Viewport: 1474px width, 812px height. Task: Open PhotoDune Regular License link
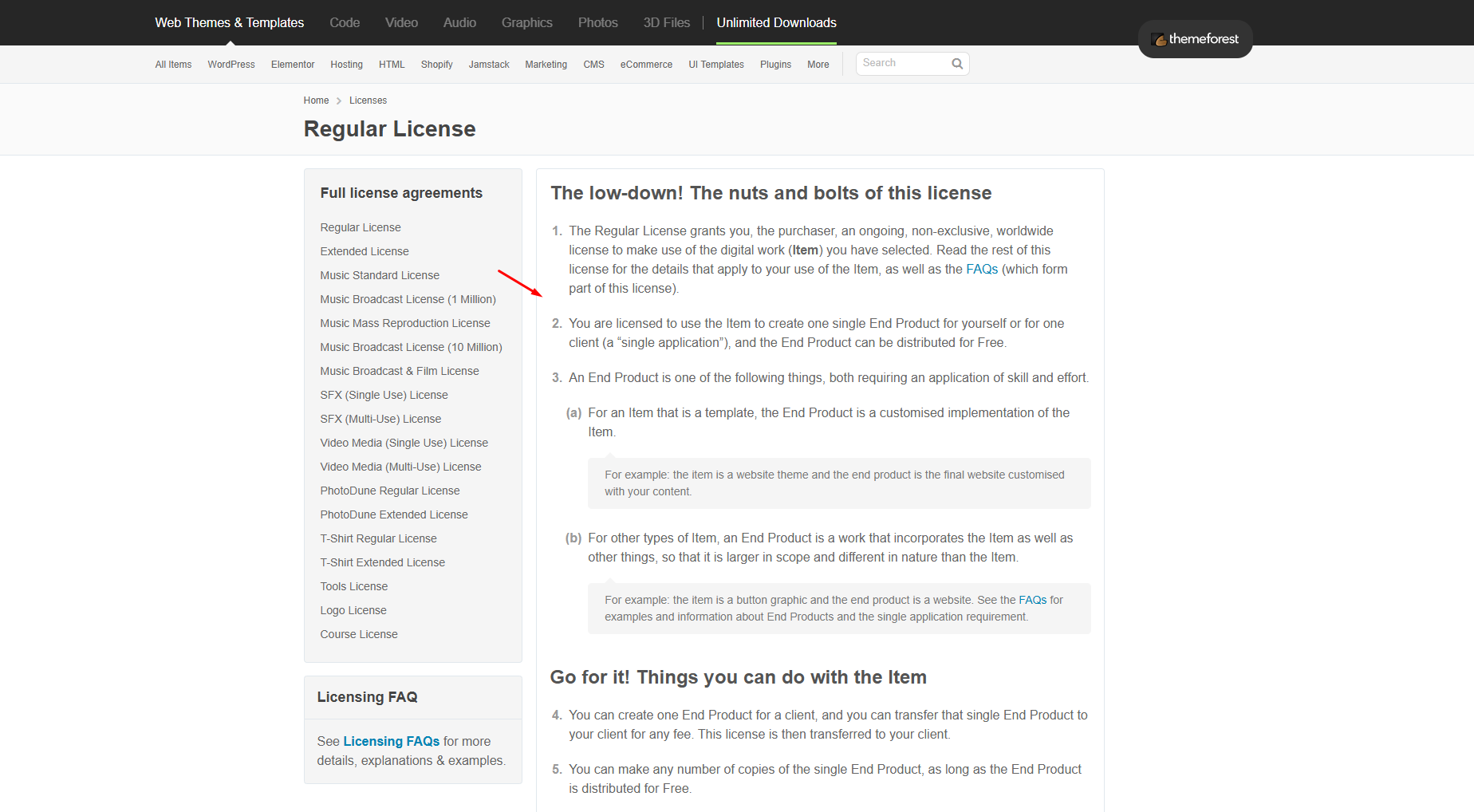(390, 491)
